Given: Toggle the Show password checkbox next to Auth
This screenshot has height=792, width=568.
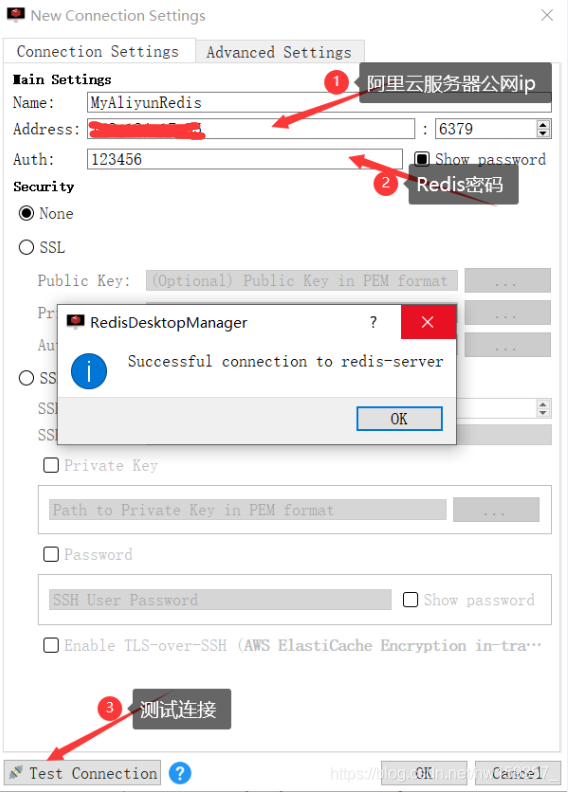Looking at the screenshot, I should click(x=422, y=159).
